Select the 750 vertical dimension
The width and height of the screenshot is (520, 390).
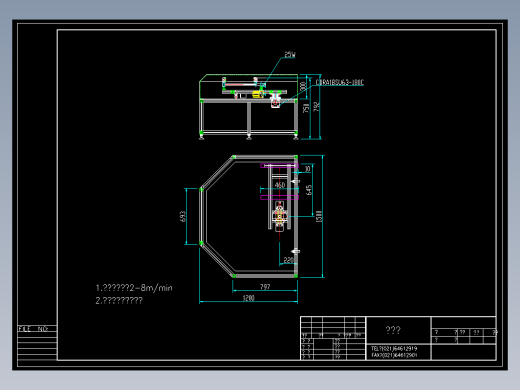tap(306, 108)
